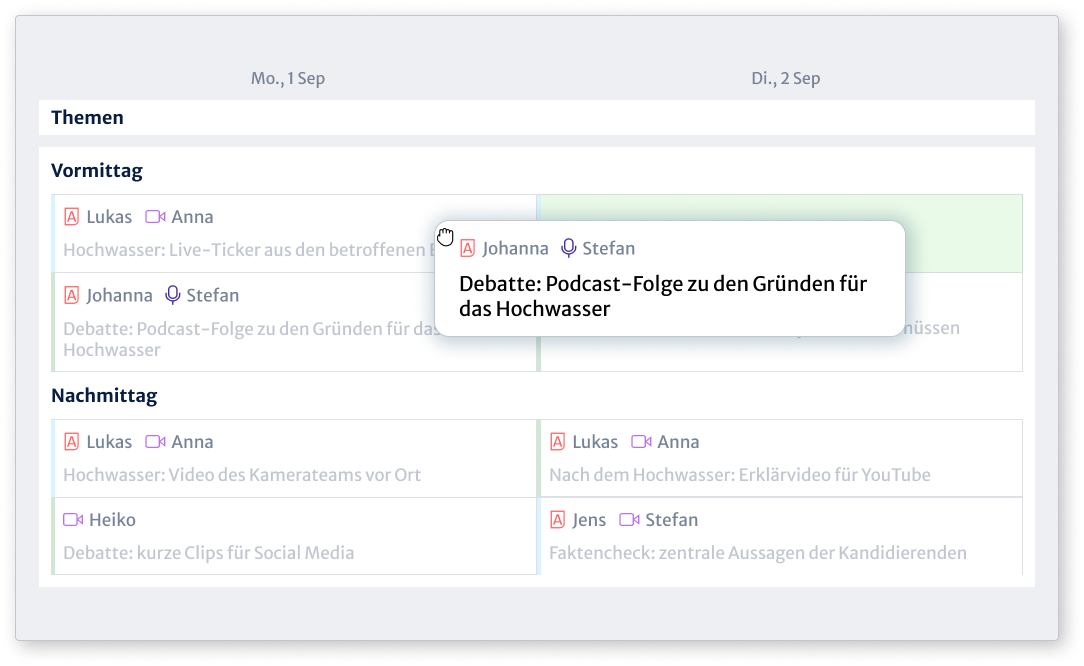Click the red text icon beside Lukas in Monday Vormittag
1084x666 pixels.
71,216
